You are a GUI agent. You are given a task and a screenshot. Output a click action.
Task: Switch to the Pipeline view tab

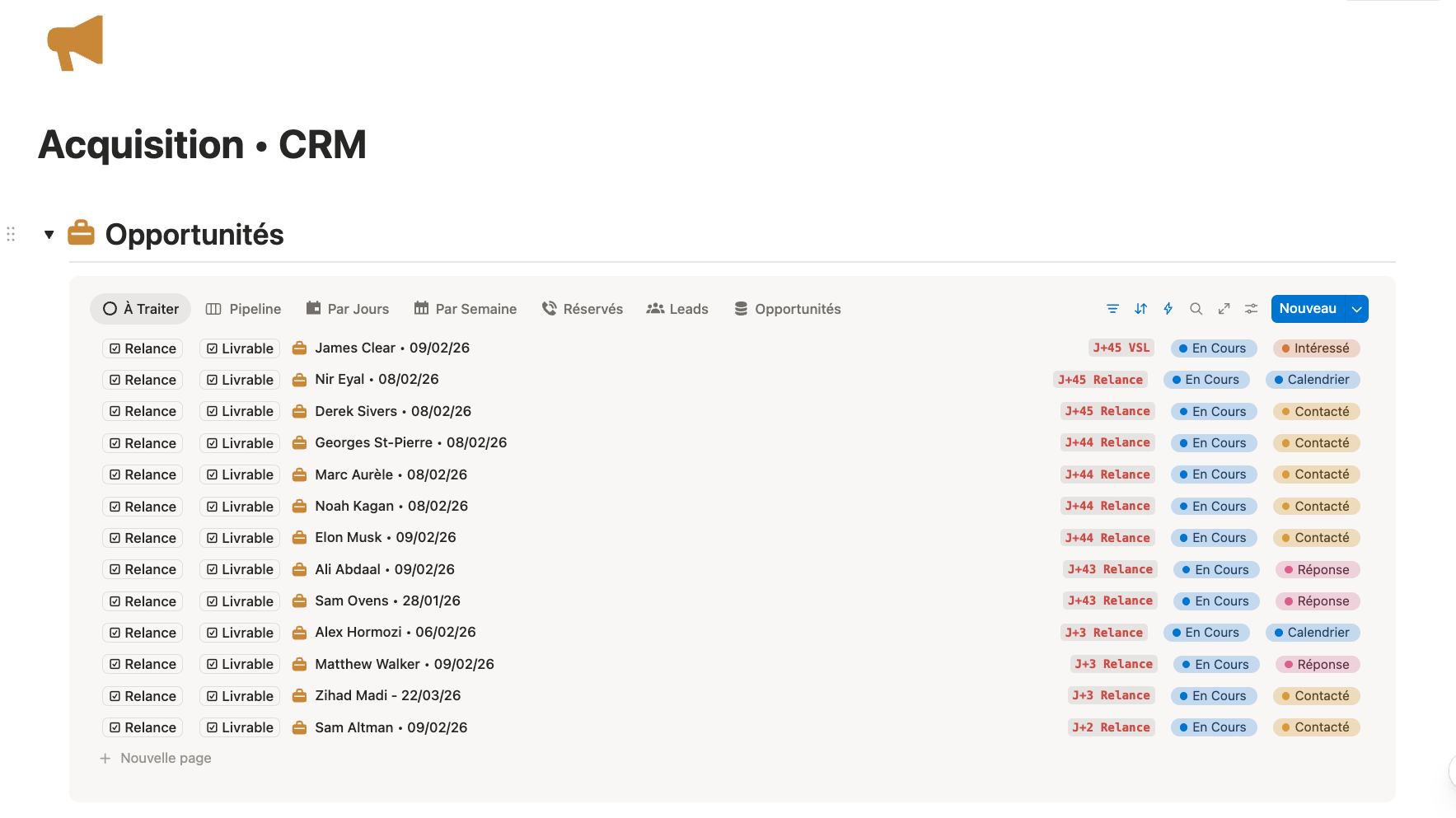(x=243, y=309)
